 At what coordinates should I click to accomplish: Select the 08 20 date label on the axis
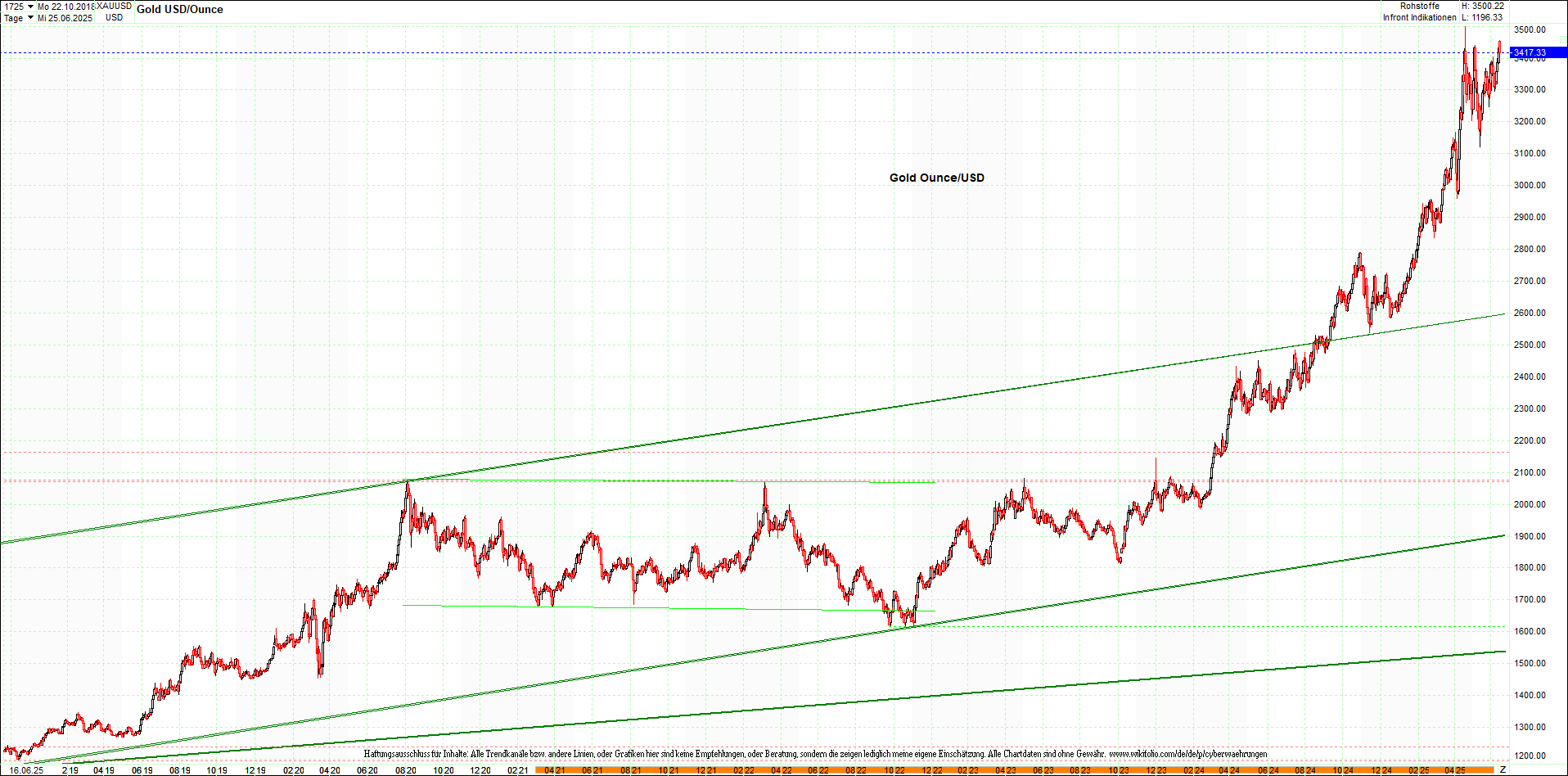coord(407,770)
